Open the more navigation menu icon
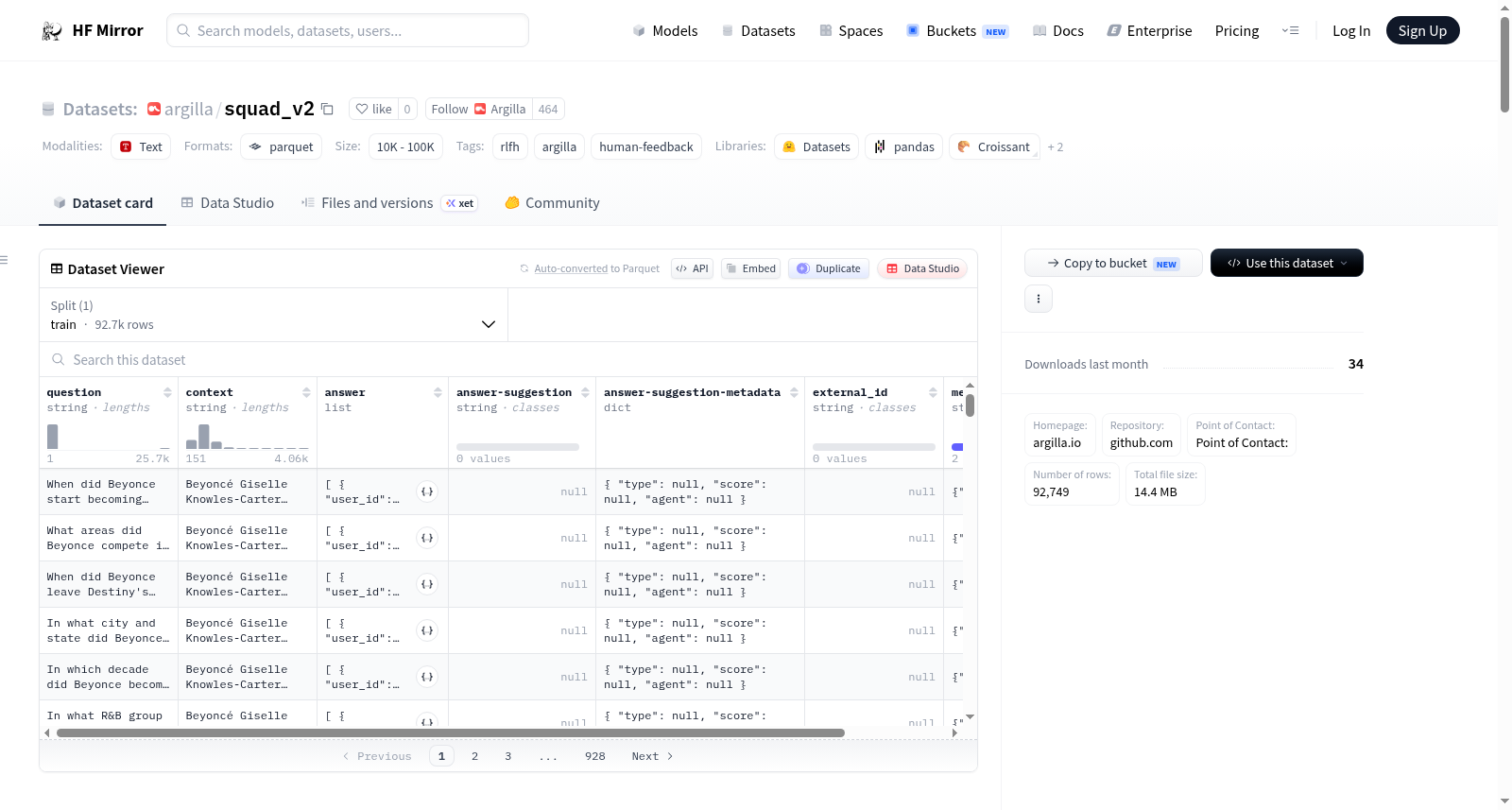The width and height of the screenshot is (1512, 810). point(1290,31)
